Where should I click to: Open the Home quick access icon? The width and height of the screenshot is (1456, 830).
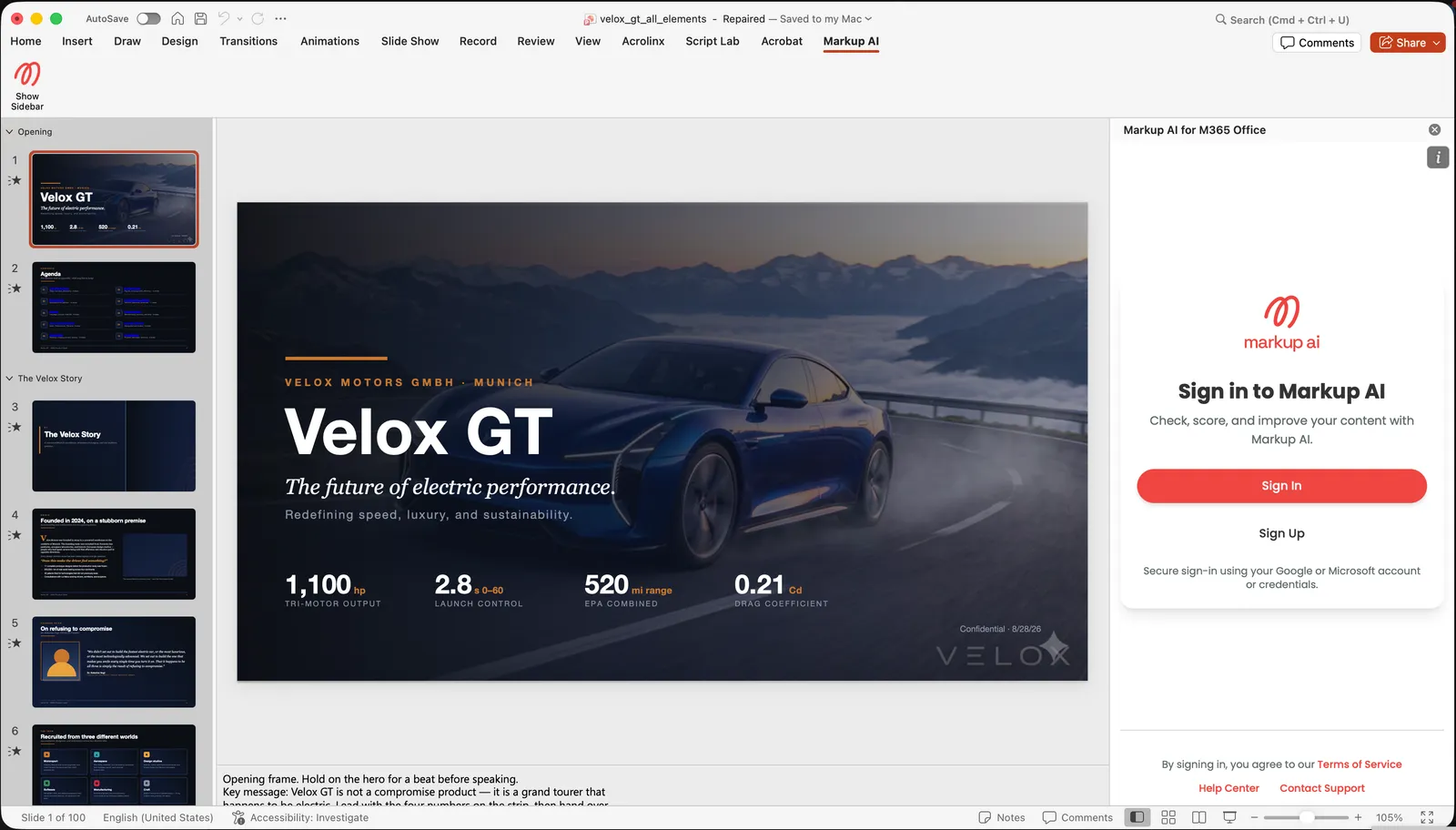pyautogui.click(x=177, y=18)
